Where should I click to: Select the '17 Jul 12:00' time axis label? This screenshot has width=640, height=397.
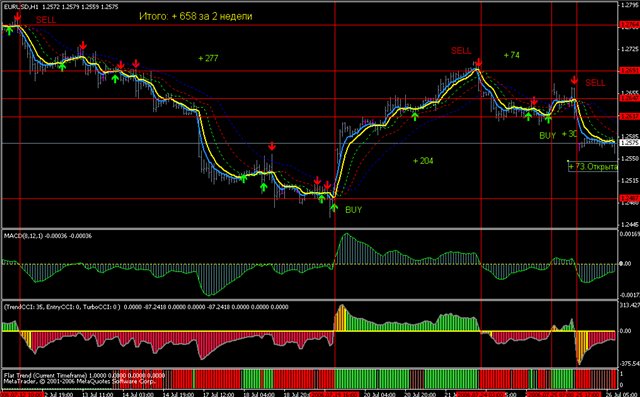[219, 394]
